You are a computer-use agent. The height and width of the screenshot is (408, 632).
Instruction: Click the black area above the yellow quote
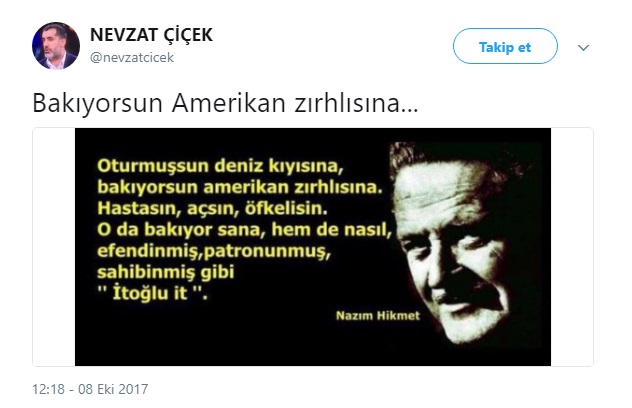(232, 142)
